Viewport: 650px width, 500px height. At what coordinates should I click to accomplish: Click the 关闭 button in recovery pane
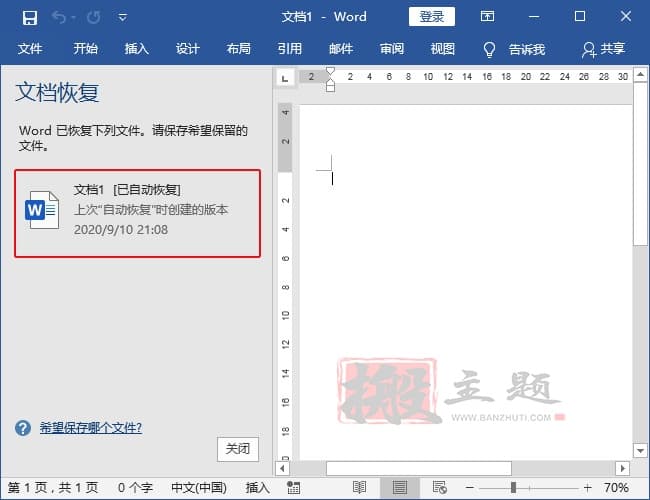coord(238,449)
